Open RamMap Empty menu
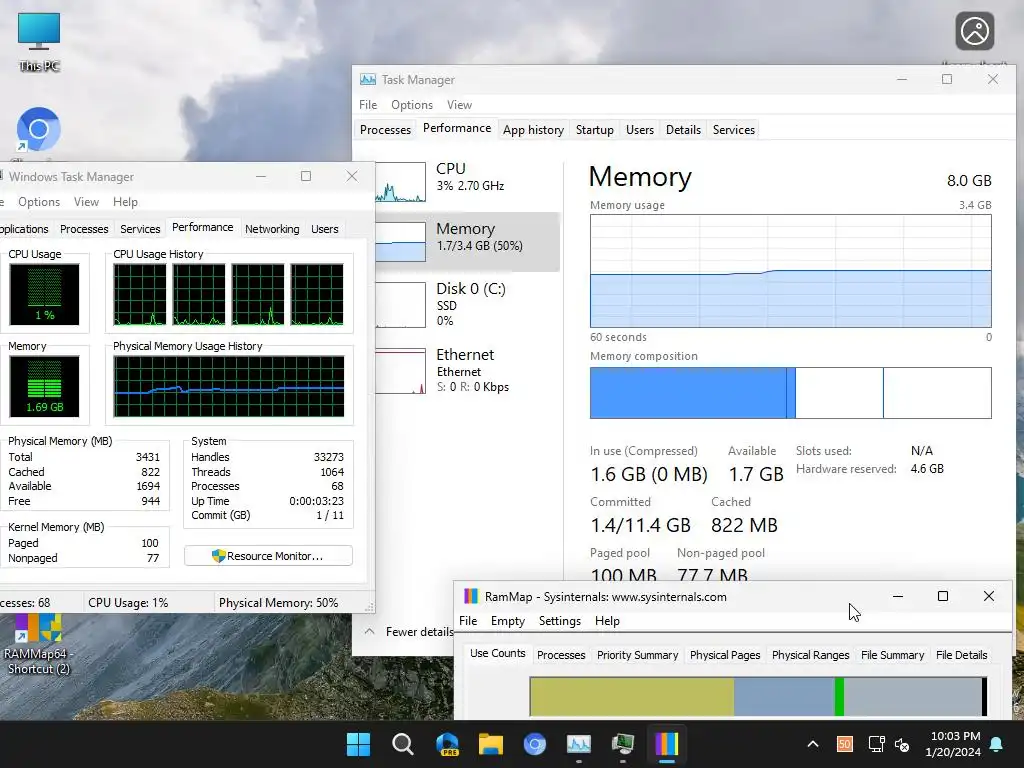The image size is (1024, 768). tap(507, 621)
